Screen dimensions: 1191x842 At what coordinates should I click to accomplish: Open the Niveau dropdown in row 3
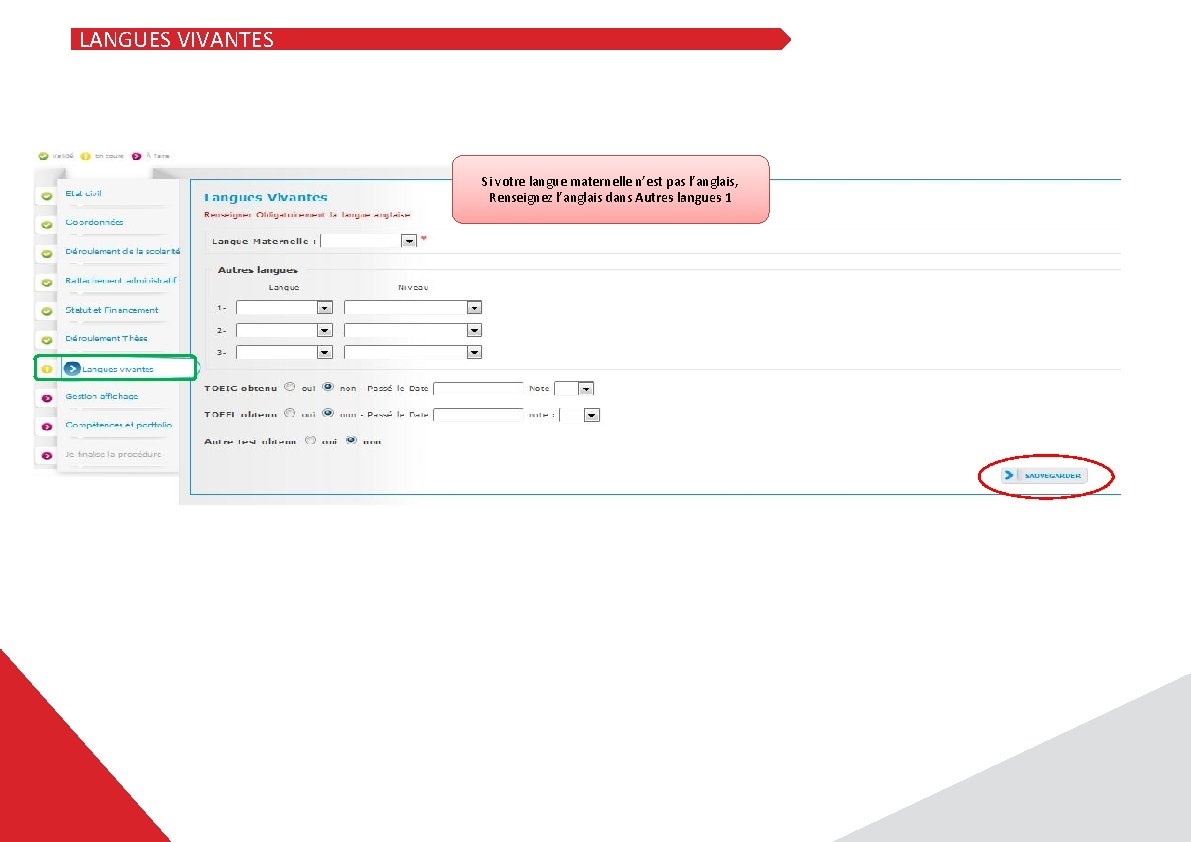(412, 352)
